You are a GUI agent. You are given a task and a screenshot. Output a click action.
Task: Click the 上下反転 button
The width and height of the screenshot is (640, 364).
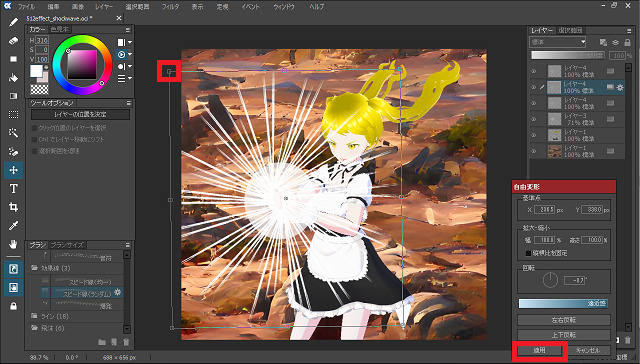(564, 335)
